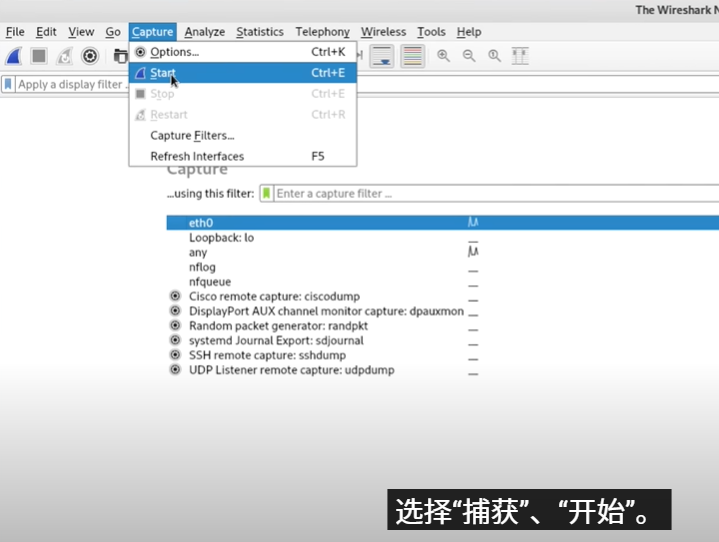This screenshot has height=542, width=719.
Task: Click Refresh Interfaces menu entry
Action: pyautogui.click(x=197, y=156)
